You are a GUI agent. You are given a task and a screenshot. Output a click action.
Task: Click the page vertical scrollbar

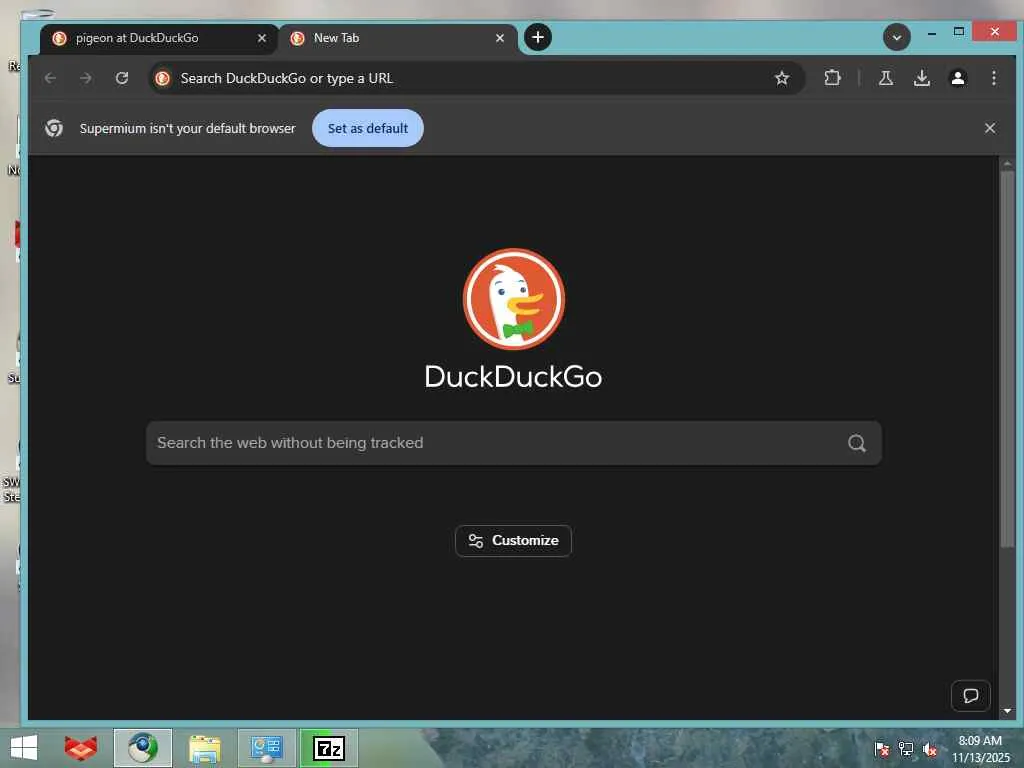1007,359
